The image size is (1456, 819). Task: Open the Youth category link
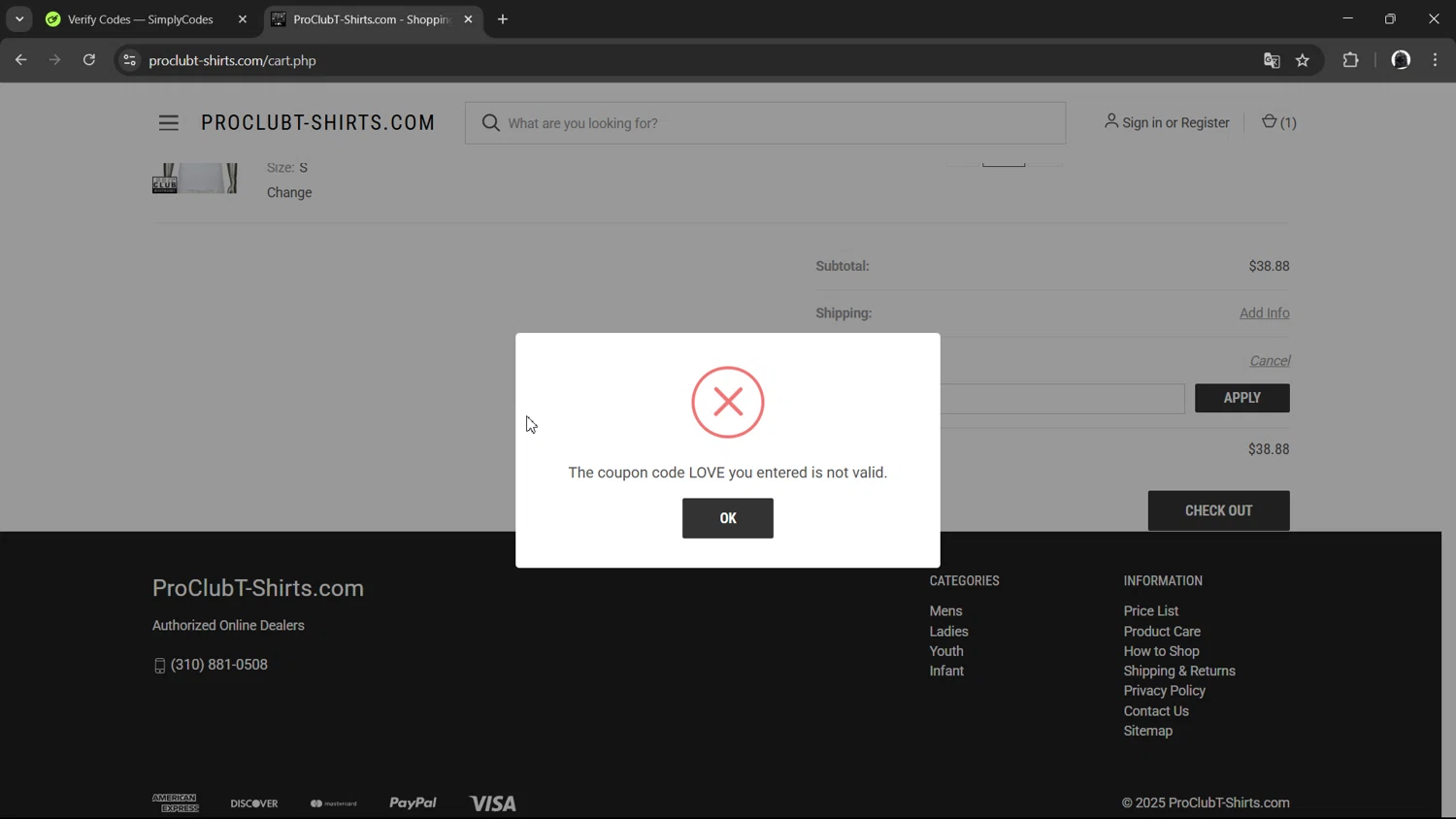(x=946, y=651)
